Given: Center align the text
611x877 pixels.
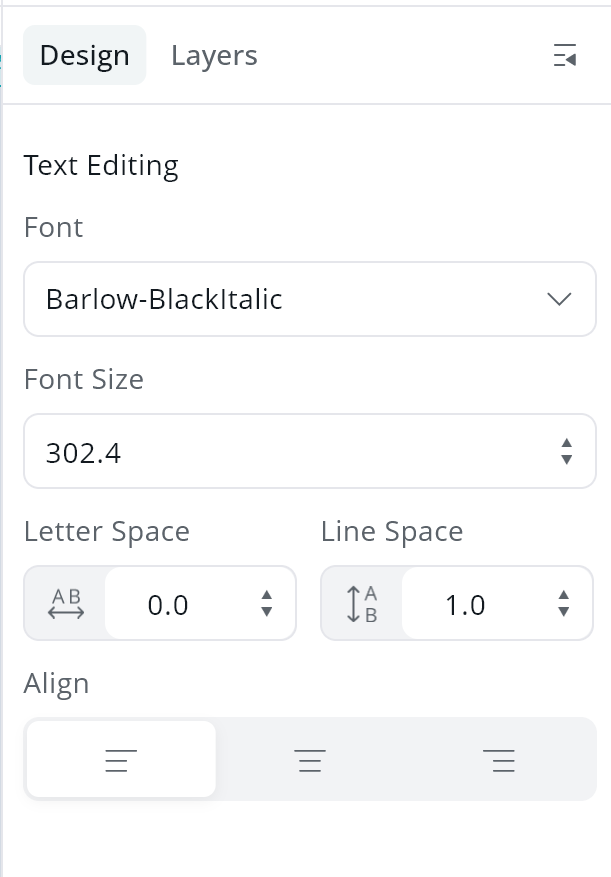Looking at the screenshot, I should click(x=310, y=760).
